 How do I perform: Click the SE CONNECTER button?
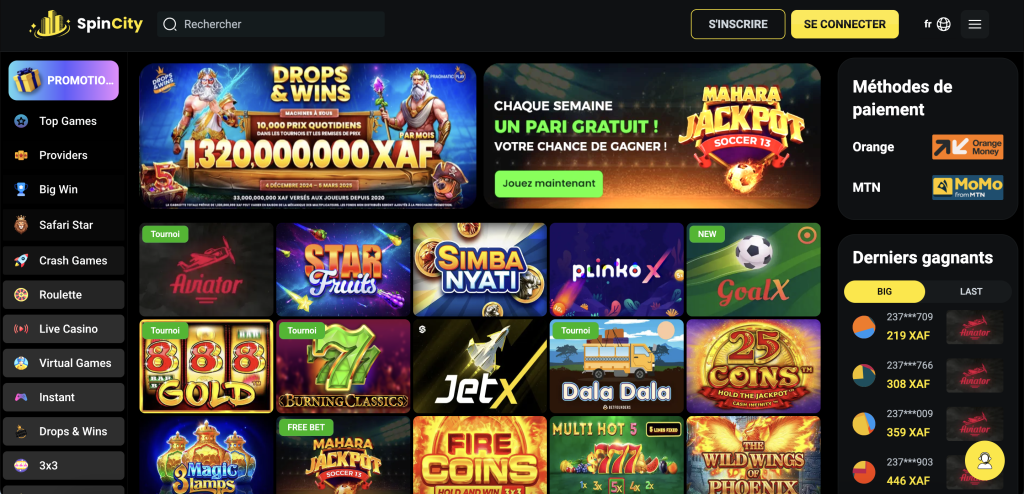pyautogui.click(x=844, y=24)
